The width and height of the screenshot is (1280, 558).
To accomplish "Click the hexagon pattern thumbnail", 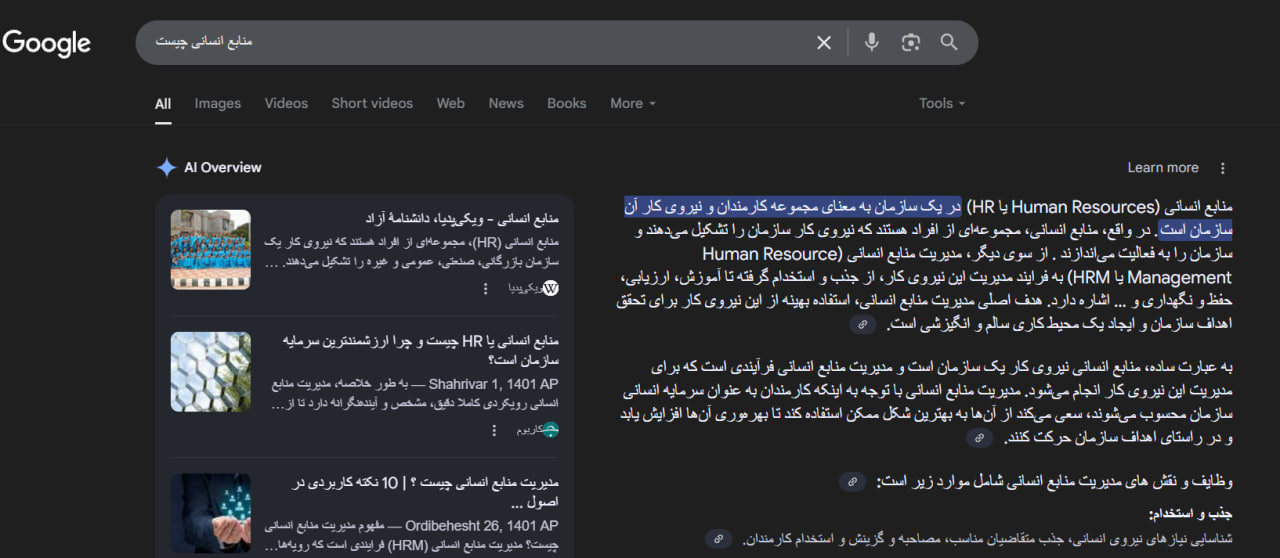I will 210,372.
